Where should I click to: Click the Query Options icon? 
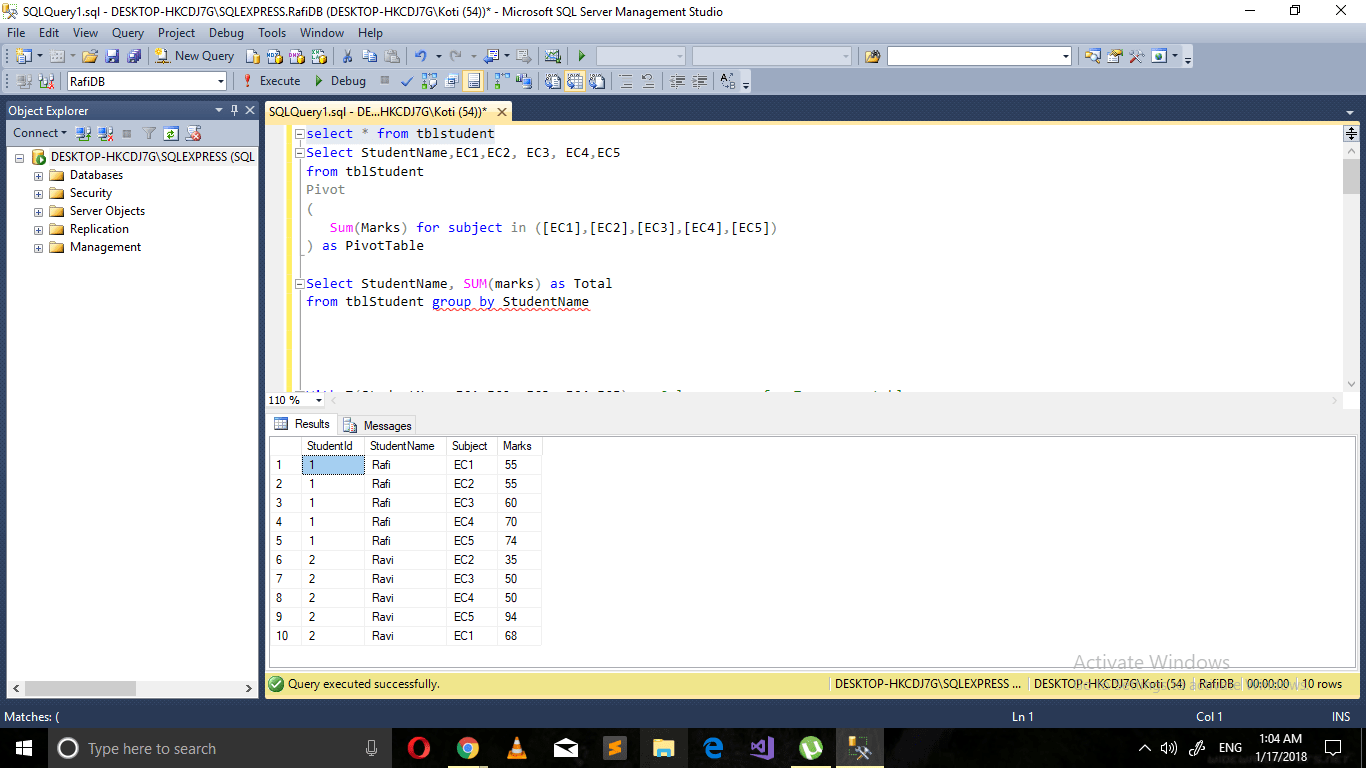[x=452, y=81]
